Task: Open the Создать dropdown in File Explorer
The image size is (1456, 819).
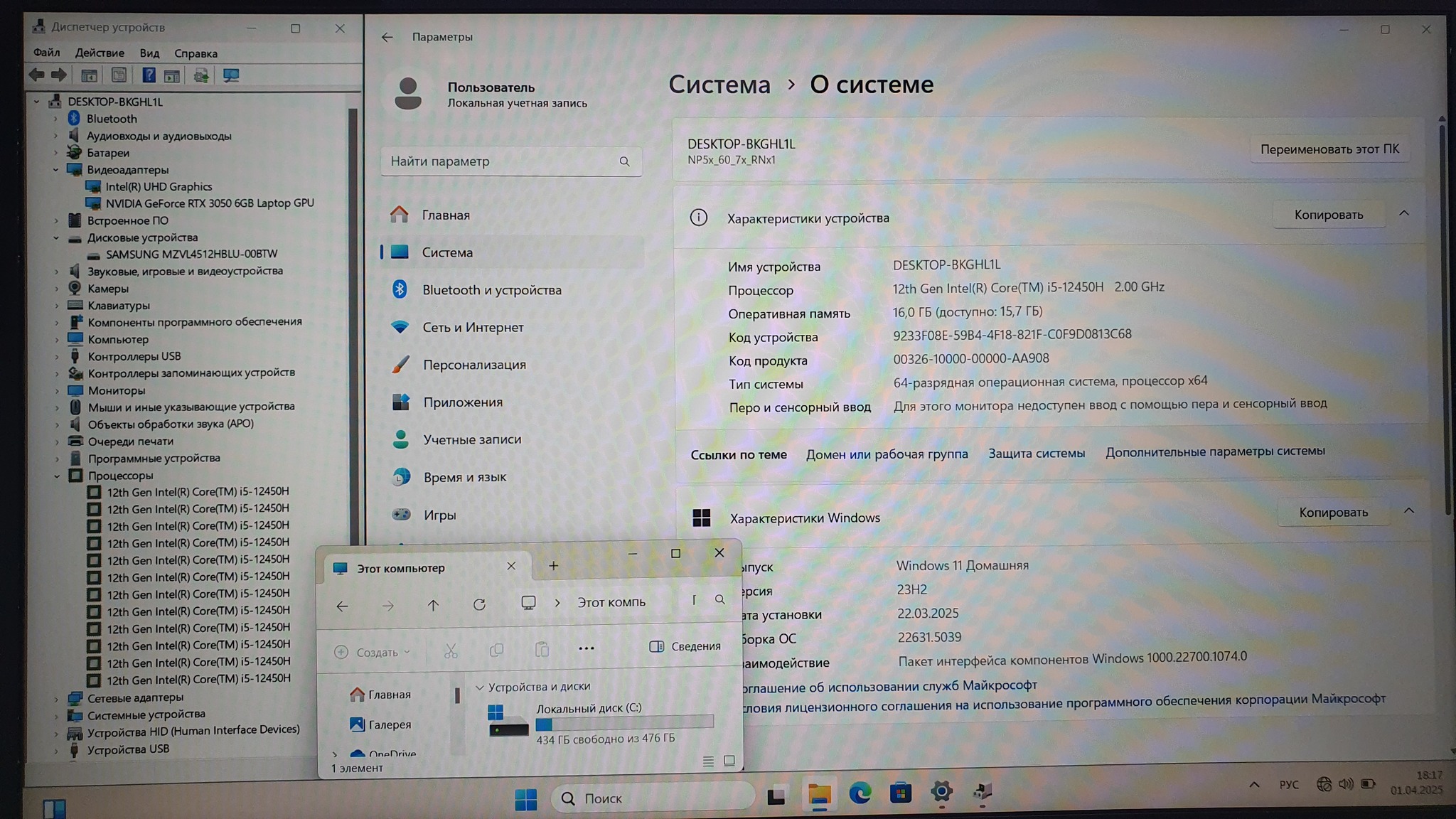Action: pyautogui.click(x=373, y=652)
